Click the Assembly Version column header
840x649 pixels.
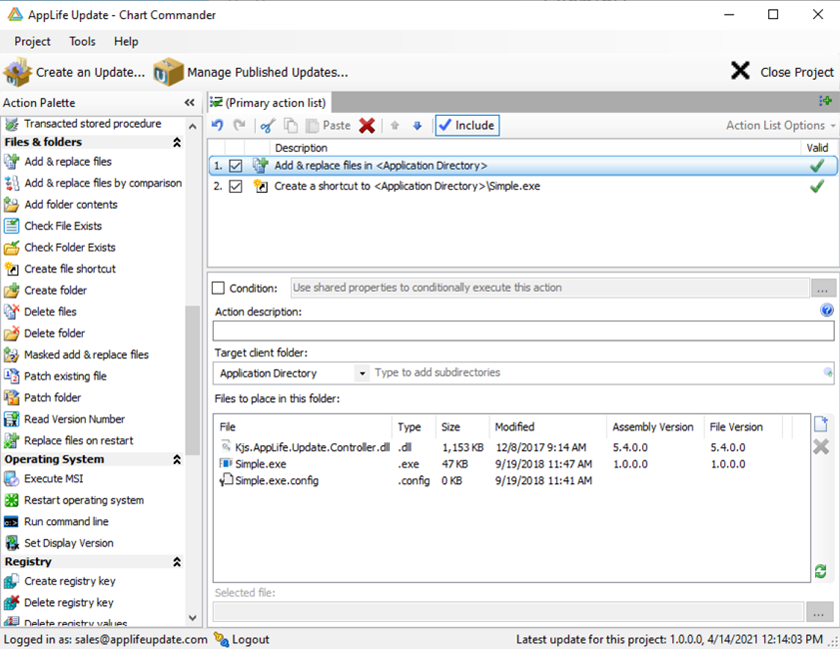click(x=653, y=427)
